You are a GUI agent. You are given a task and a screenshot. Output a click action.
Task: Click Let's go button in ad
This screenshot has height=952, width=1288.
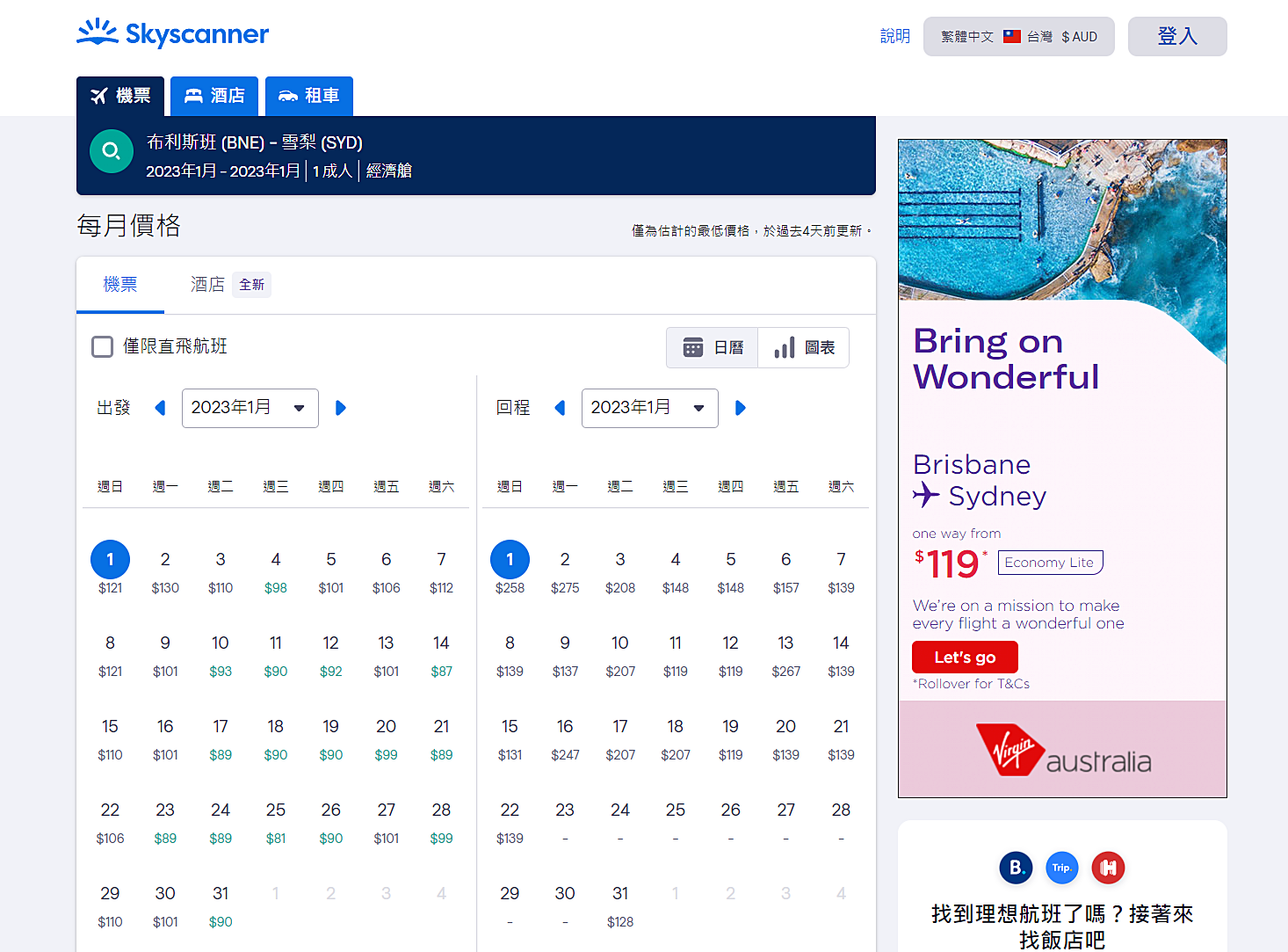pyautogui.click(x=965, y=658)
